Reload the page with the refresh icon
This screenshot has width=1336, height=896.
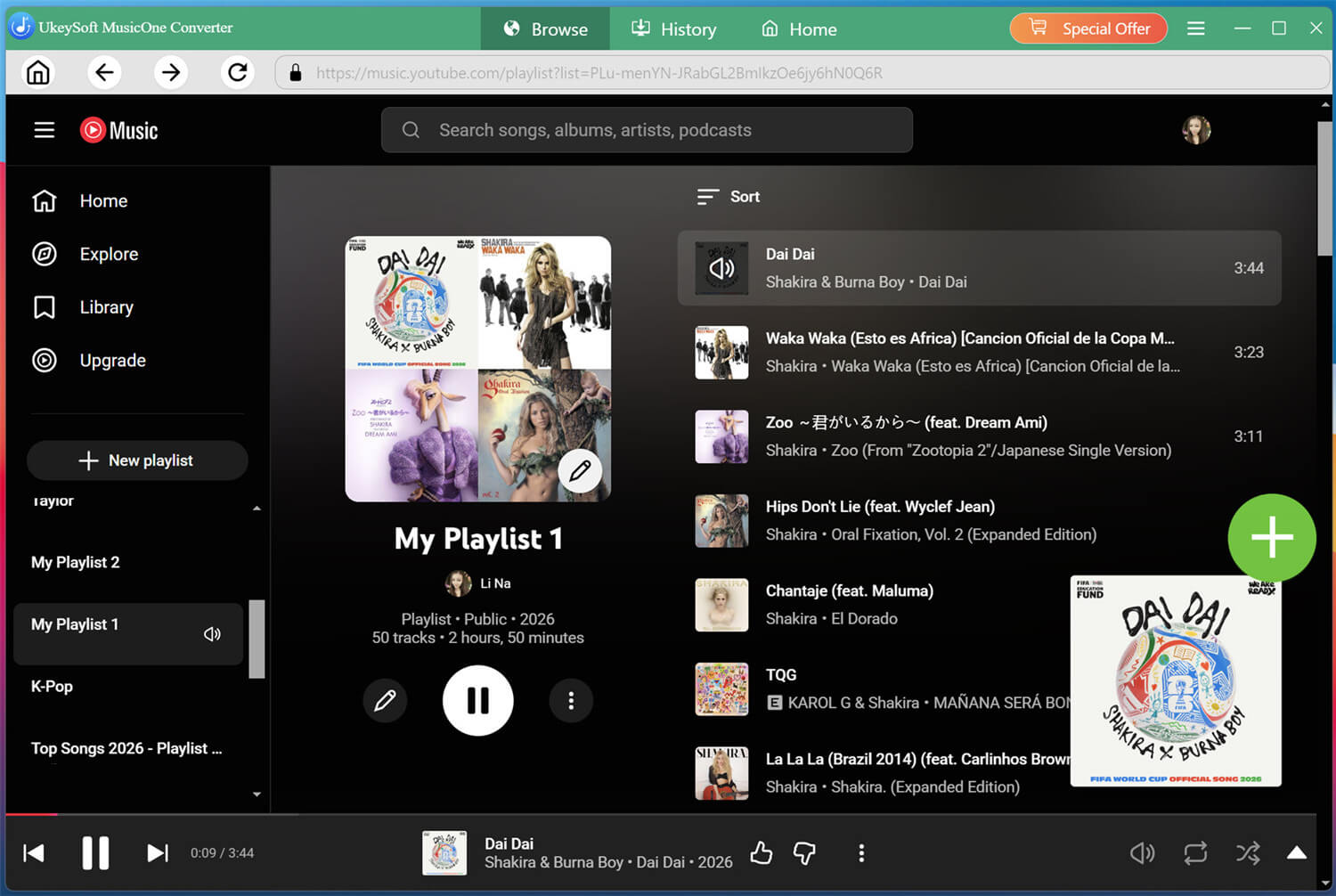(237, 72)
